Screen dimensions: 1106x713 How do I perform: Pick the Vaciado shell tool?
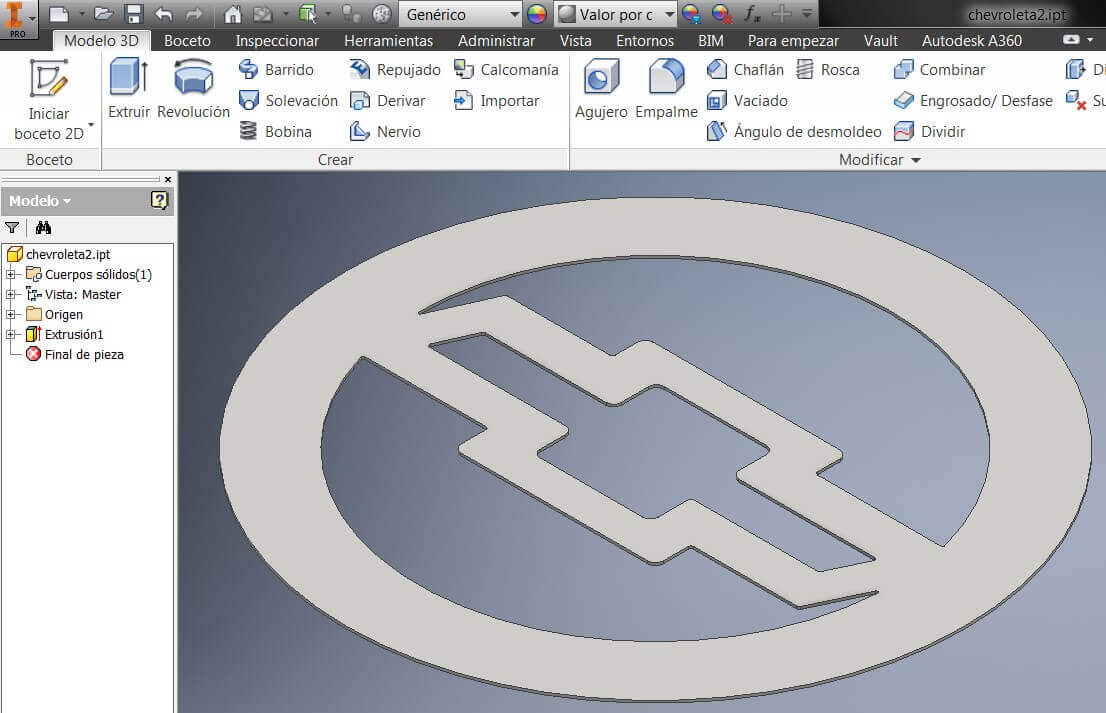coord(747,101)
